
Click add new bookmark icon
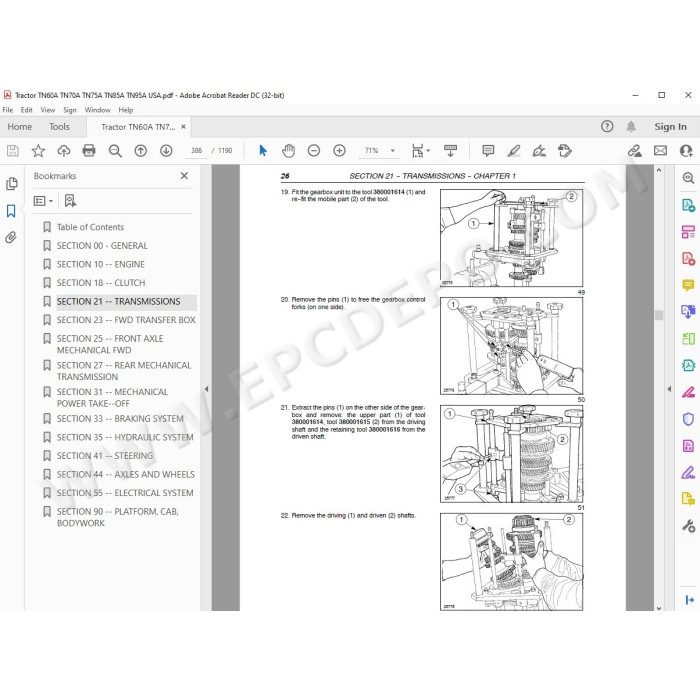70,201
